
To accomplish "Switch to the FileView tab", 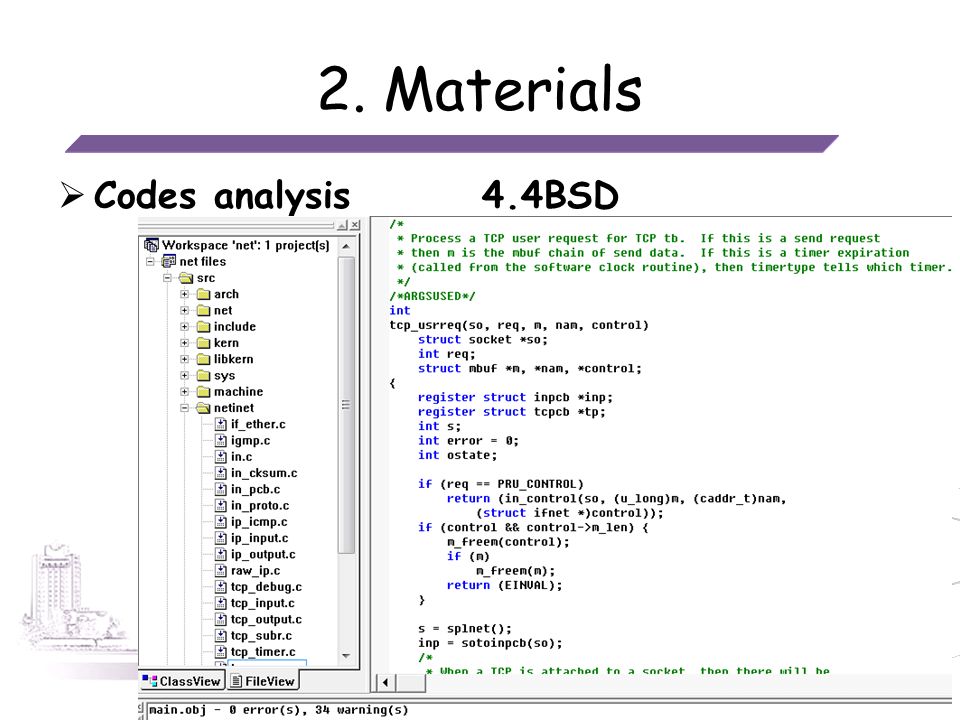I will (263, 681).
